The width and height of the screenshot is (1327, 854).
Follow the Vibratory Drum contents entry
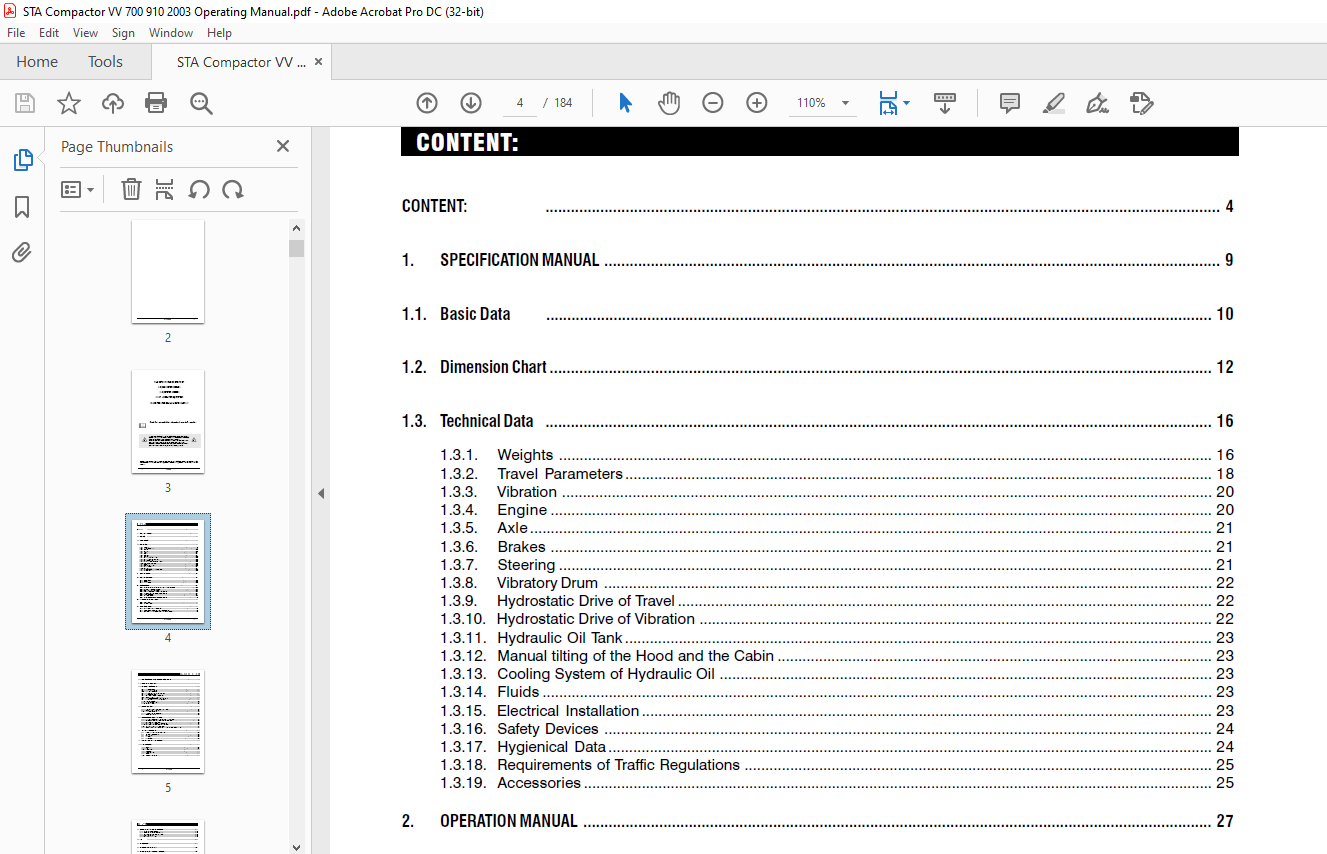[837, 583]
